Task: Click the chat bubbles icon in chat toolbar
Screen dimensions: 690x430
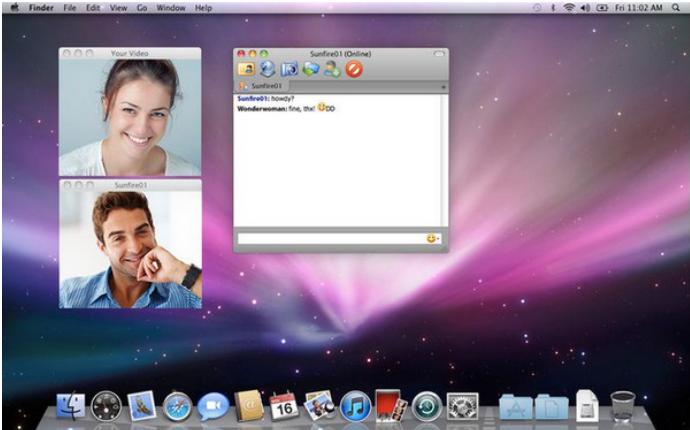Action: click(x=311, y=70)
